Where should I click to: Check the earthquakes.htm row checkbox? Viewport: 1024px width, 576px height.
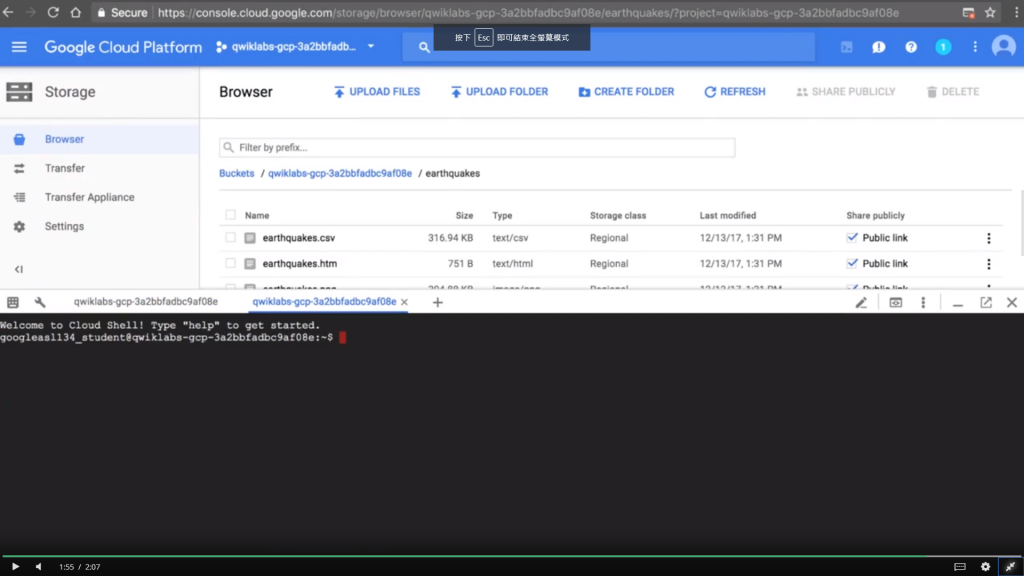click(230, 263)
